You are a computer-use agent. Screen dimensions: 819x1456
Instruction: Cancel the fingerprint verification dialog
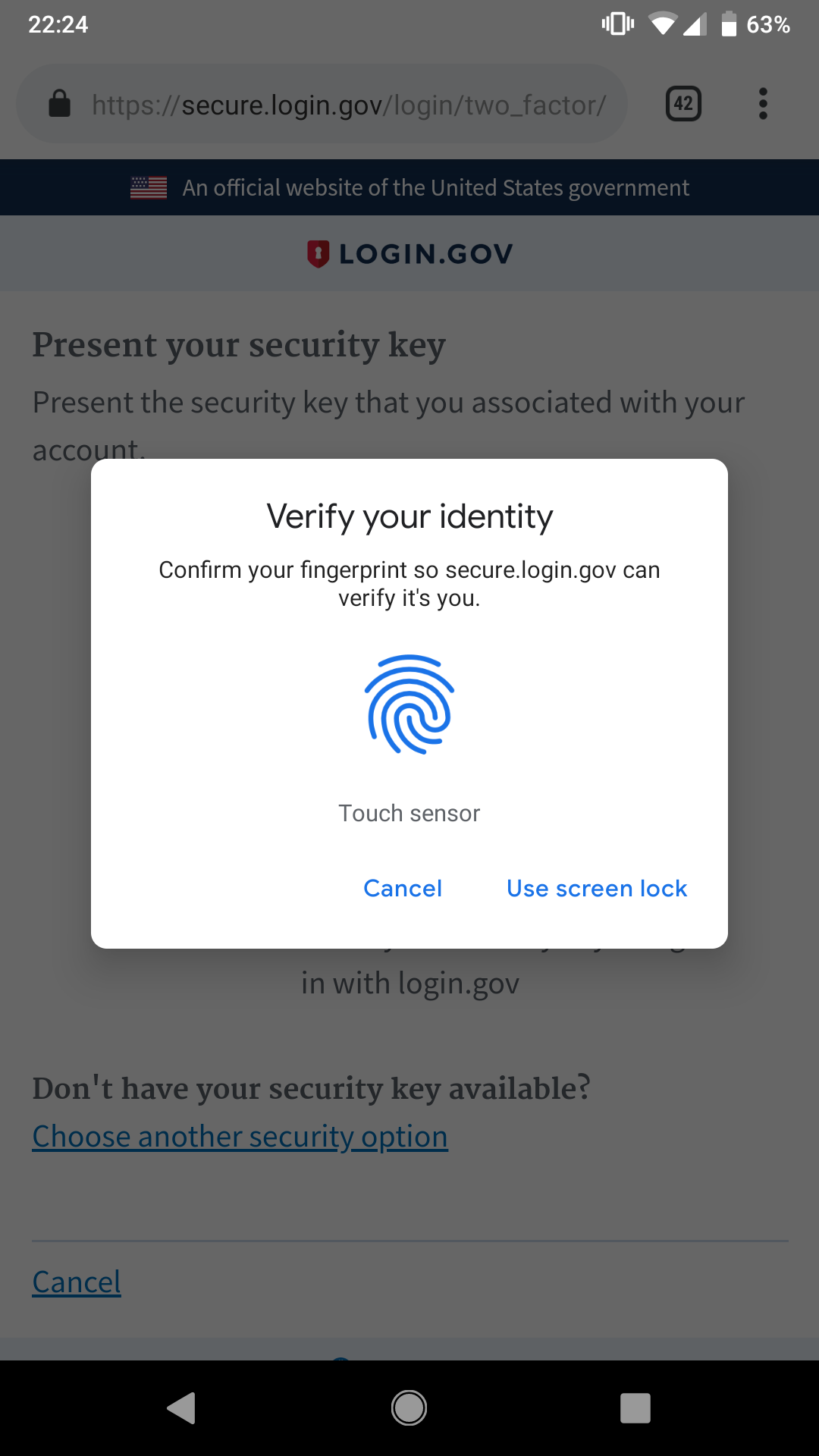[x=403, y=888]
